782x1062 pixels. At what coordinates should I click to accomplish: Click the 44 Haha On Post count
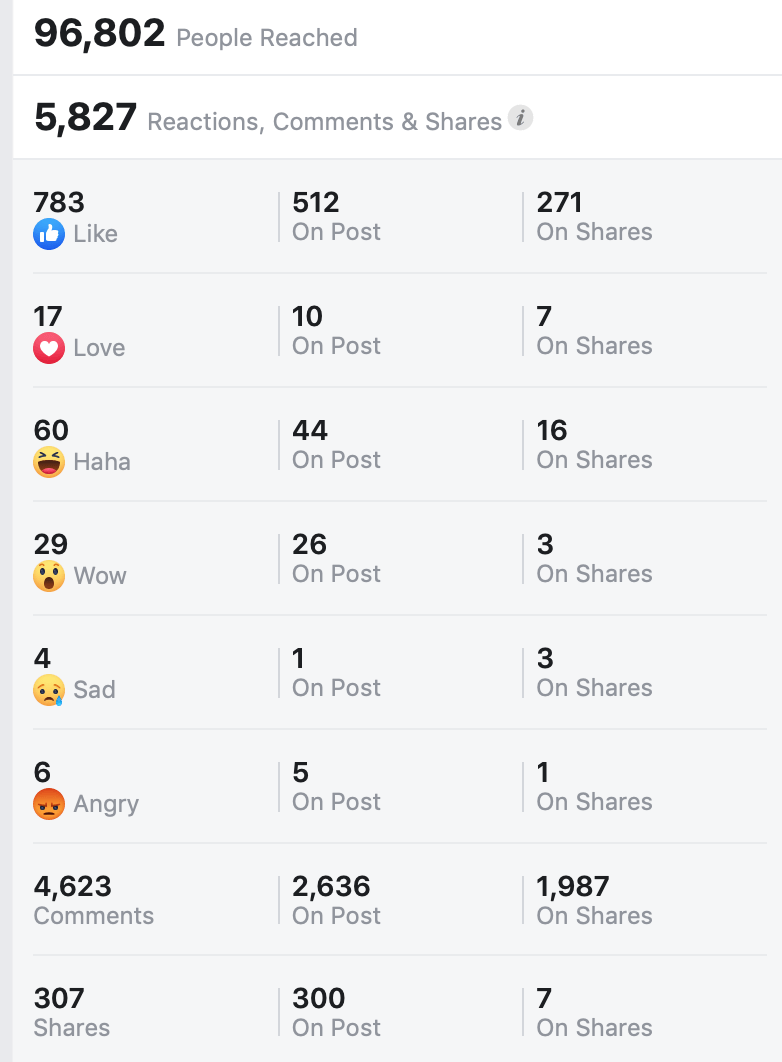coord(310,431)
